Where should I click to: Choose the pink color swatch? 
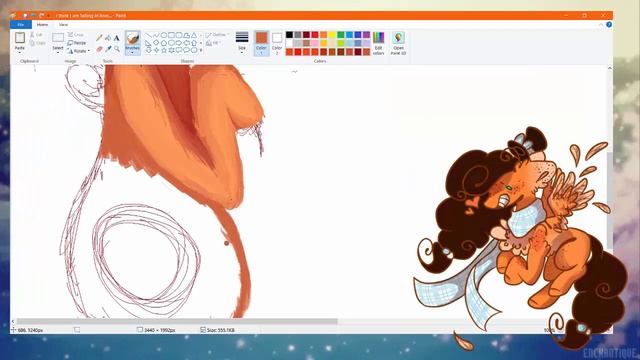coord(315,43)
